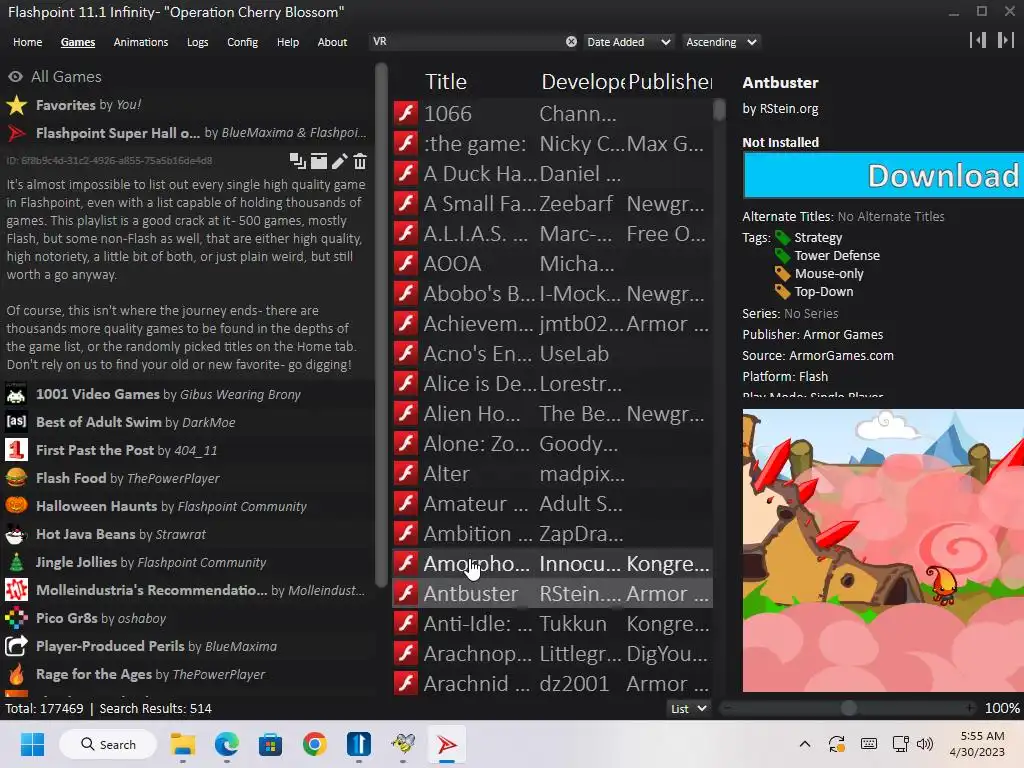Open the Config tab
The height and width of the screenshot is (768, 1024).
tap(242, 42)
